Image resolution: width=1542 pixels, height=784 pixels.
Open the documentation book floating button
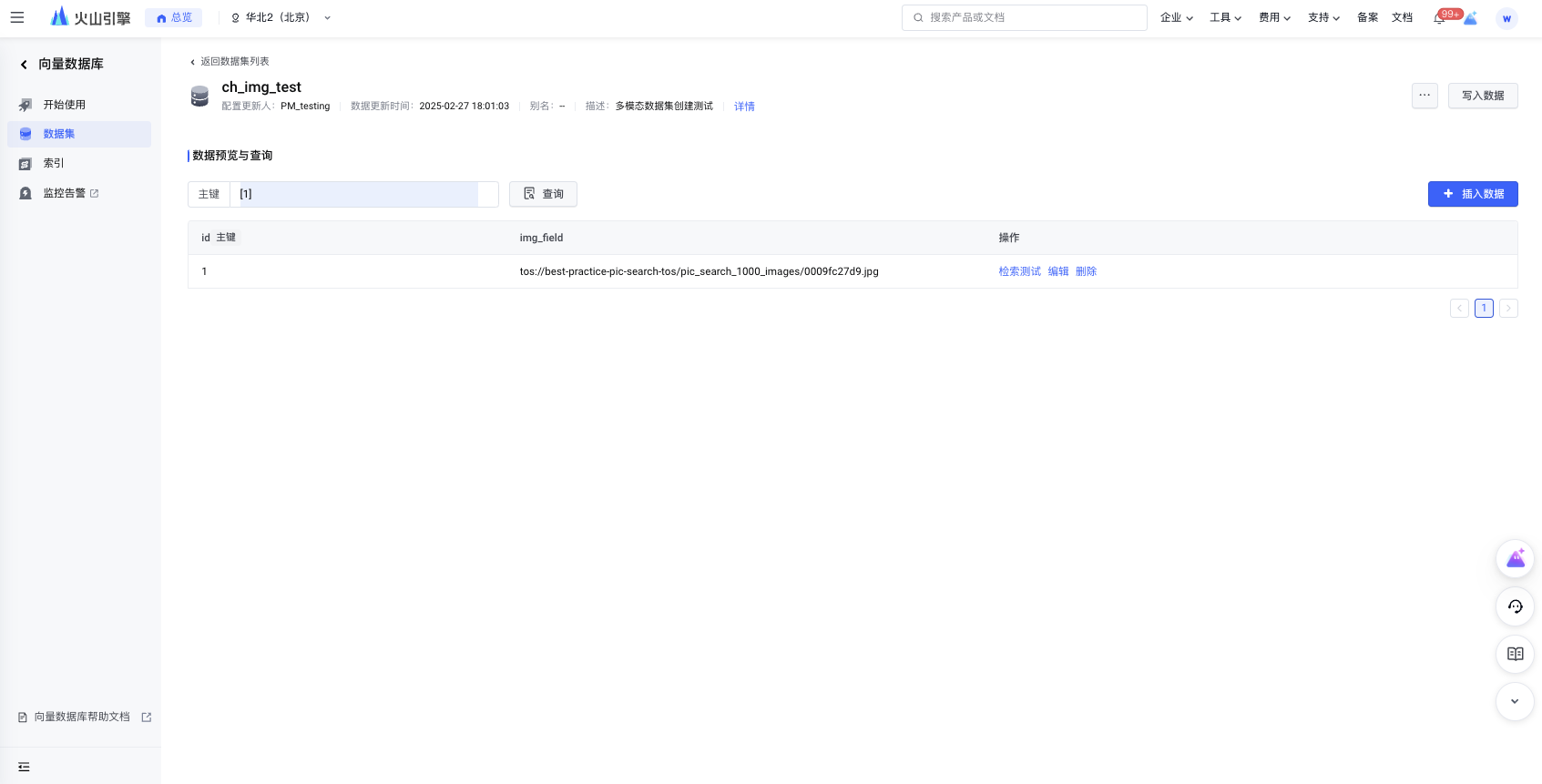tap(1516, 654)
